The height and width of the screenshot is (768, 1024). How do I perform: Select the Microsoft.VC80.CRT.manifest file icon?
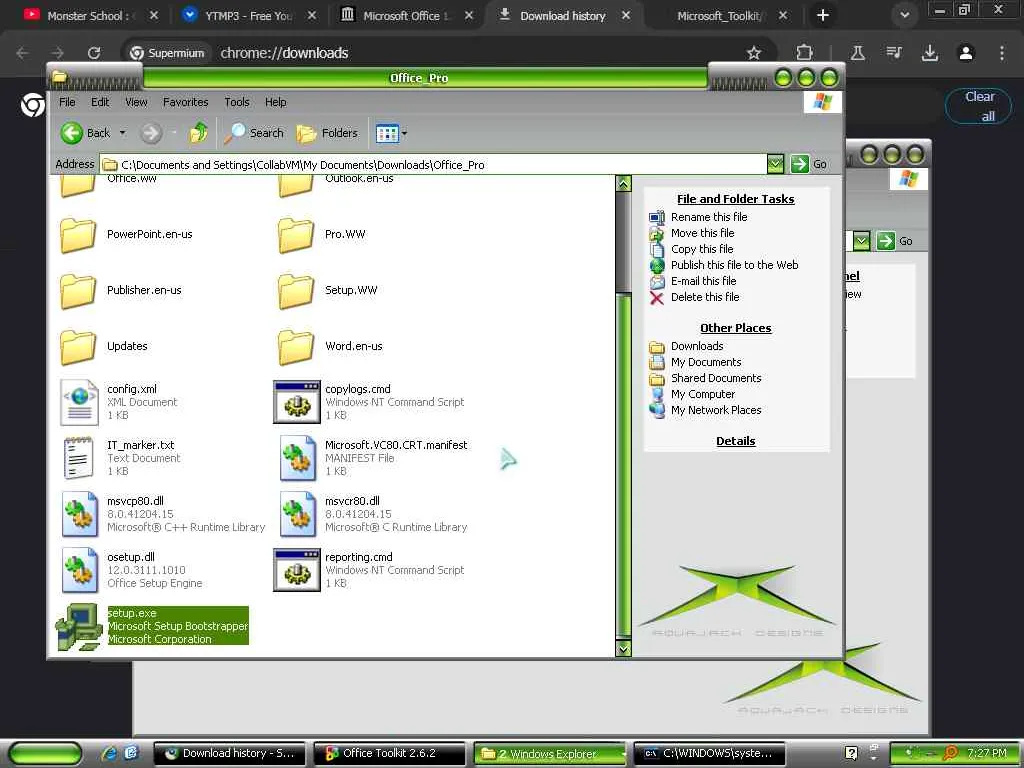click(x=298, y=458)
